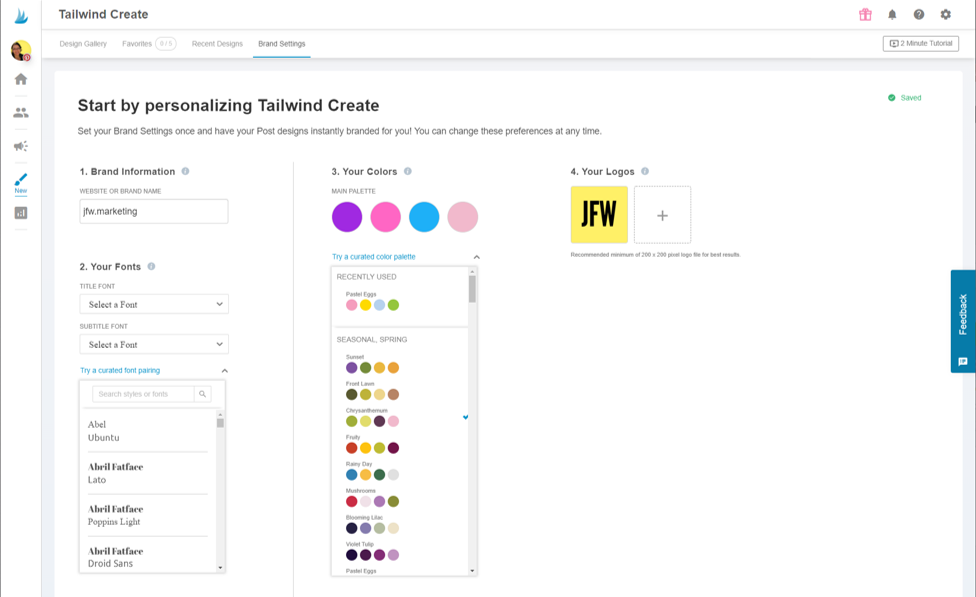Watch the 2 Minute Tutorial
The height and width of the screenshot is (597, 976).
[x=921, y=44]
